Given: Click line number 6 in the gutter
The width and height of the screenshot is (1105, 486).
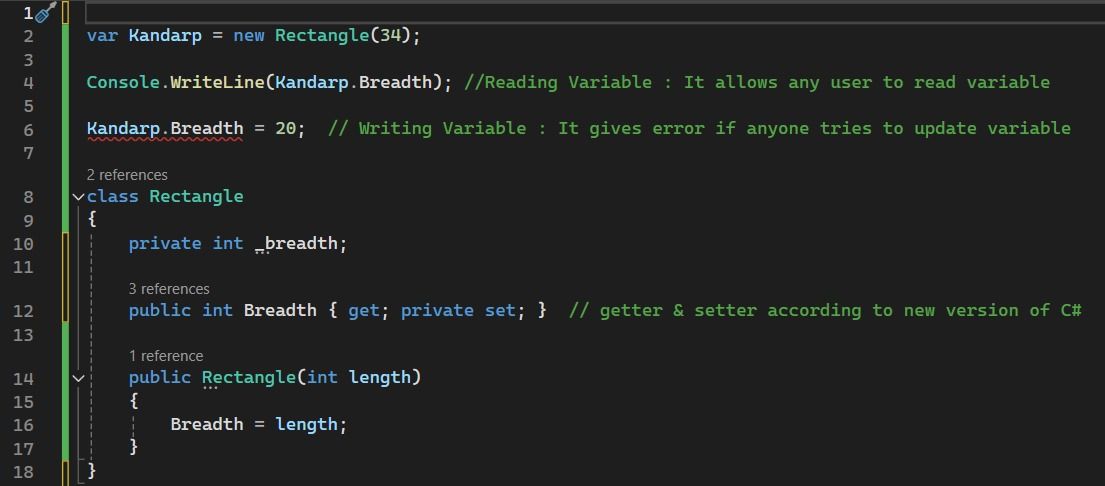Looking at the screenshot, I should (x=28, y=129).
